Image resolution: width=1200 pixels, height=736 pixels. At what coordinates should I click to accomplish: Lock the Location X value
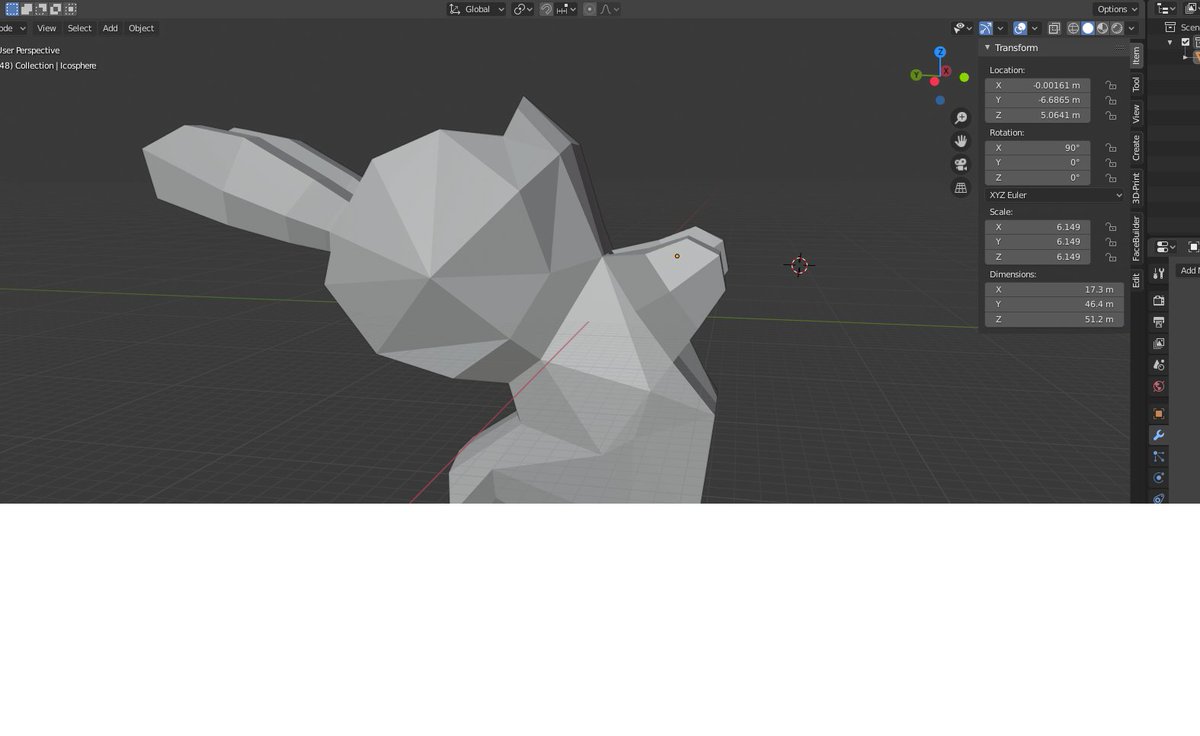pos(1111,85)
